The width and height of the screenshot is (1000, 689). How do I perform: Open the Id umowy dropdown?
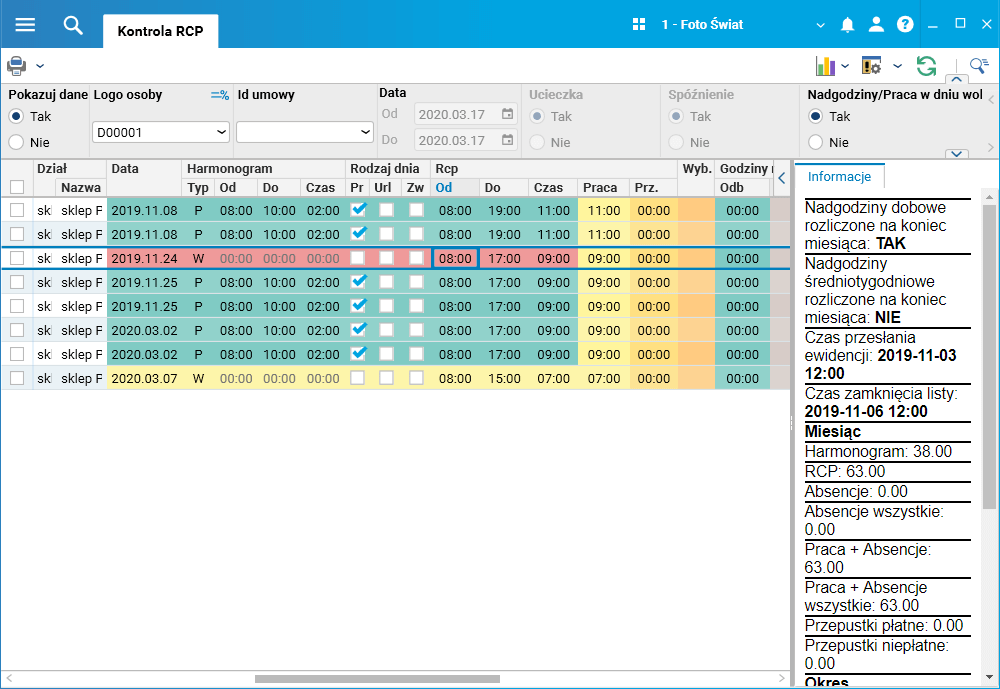tap(305, 132)
